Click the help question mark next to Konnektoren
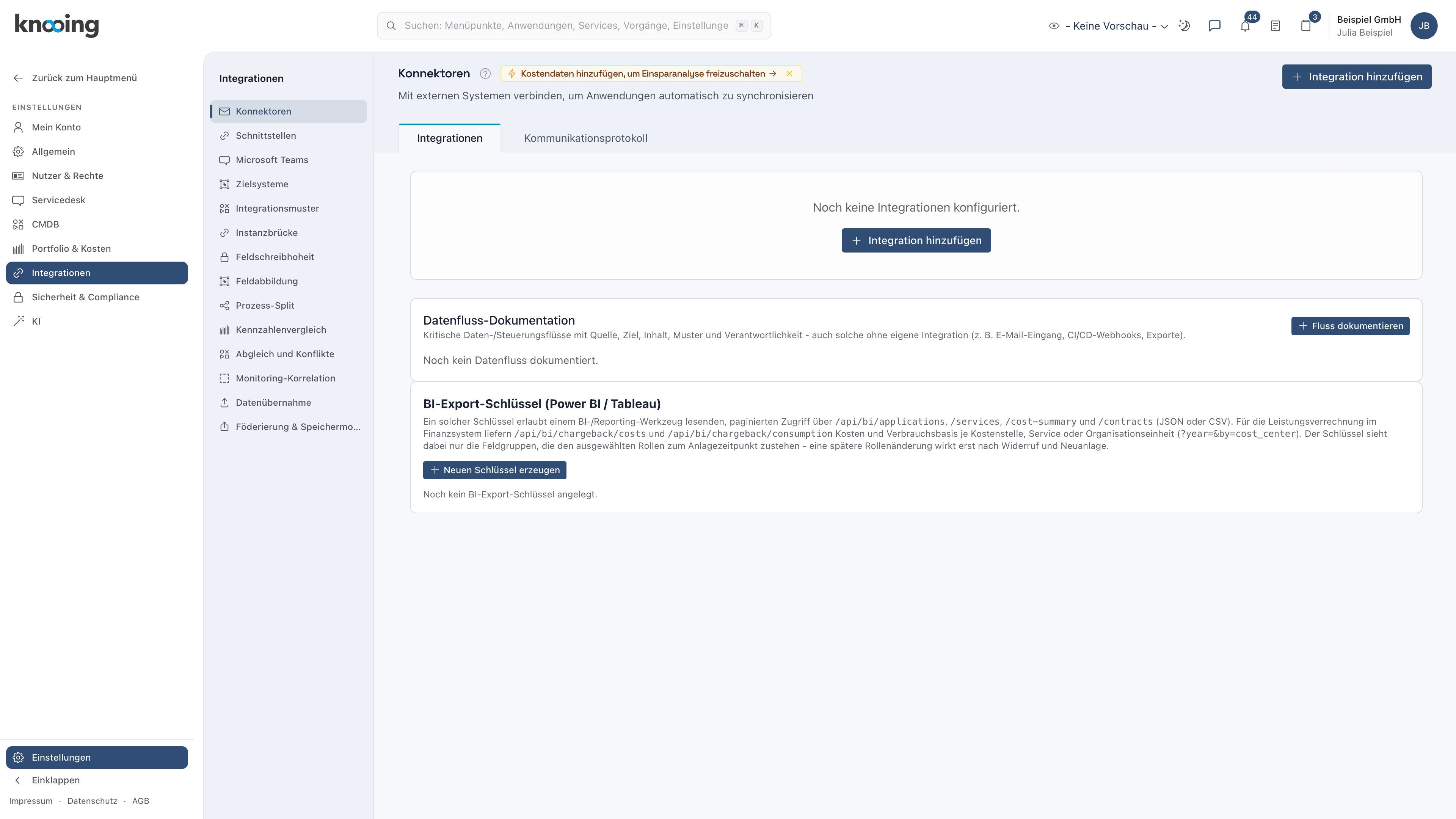Screen dimensions: 1456x819 pos(485,74)
